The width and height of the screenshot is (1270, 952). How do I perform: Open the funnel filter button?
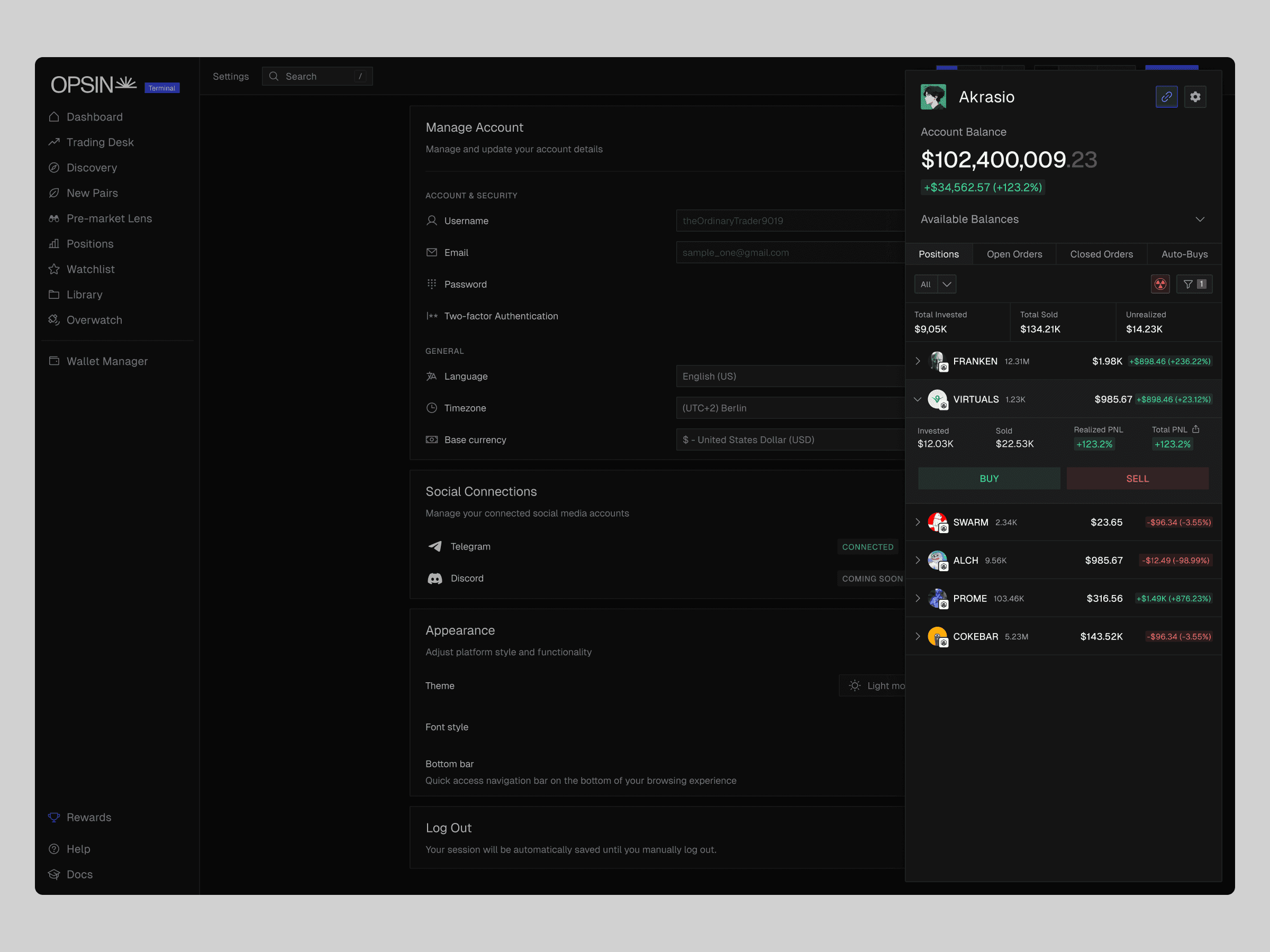click(x=1194, y=284)
